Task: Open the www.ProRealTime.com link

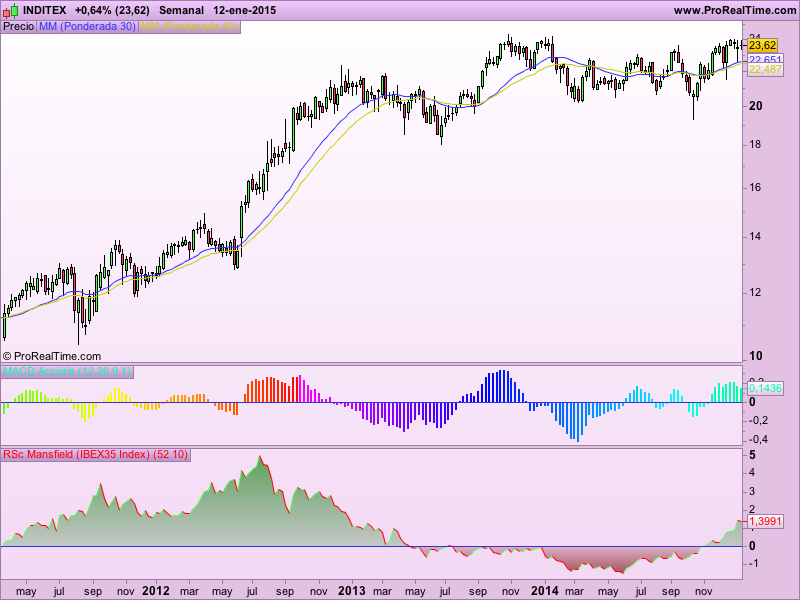Action: (735, 10)
